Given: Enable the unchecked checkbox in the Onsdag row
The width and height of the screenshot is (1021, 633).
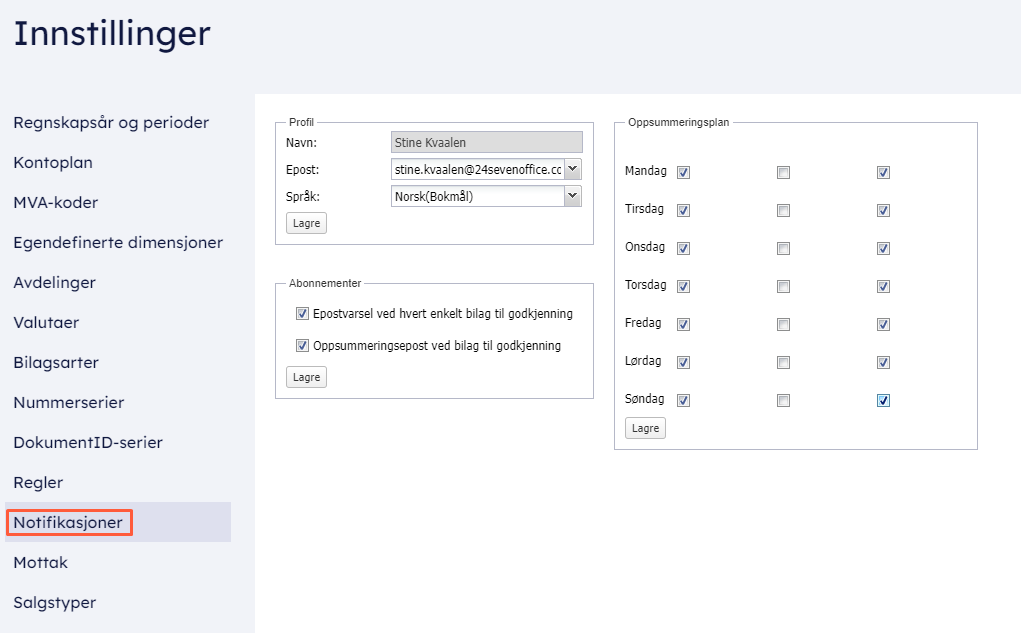Looking at the screenshot, I should point(784,249).
